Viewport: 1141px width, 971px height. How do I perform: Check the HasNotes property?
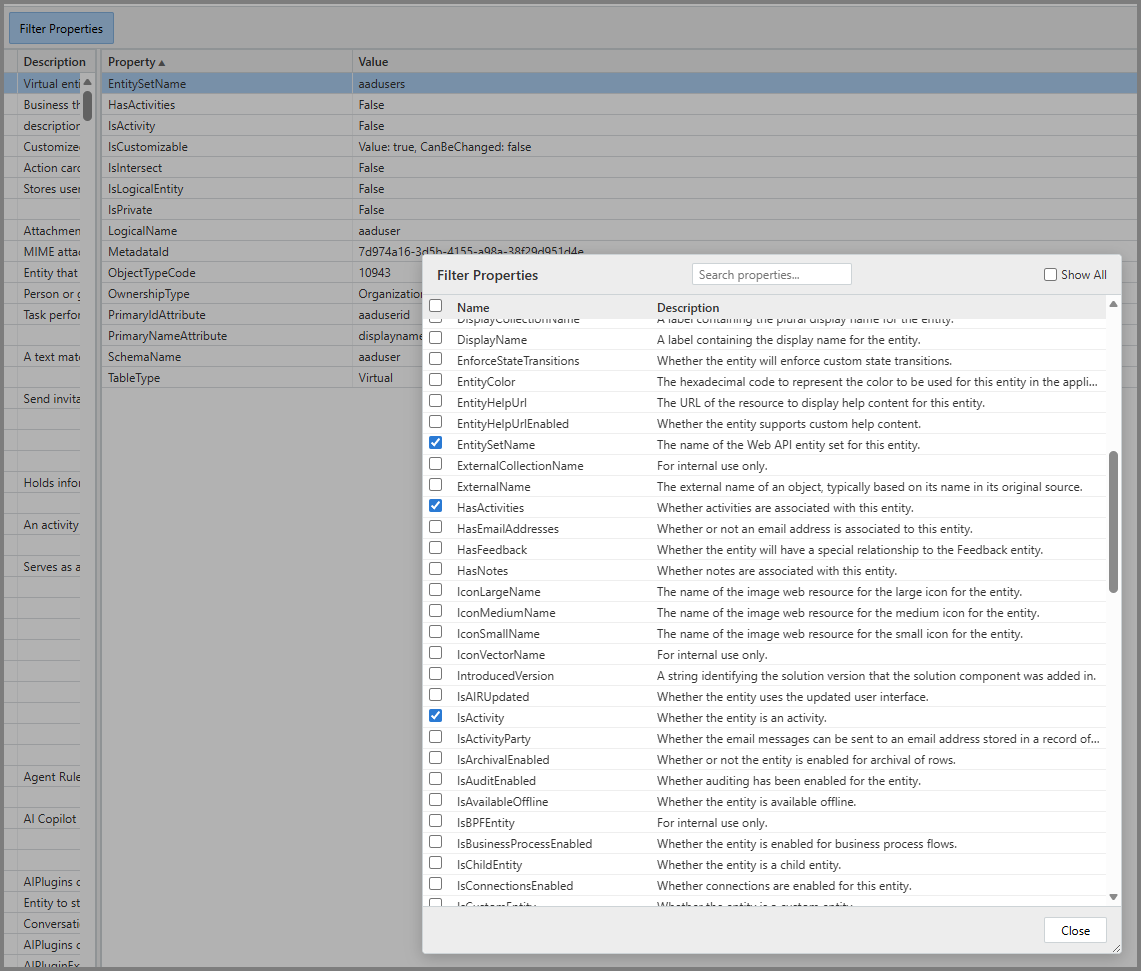pos(435,569)
